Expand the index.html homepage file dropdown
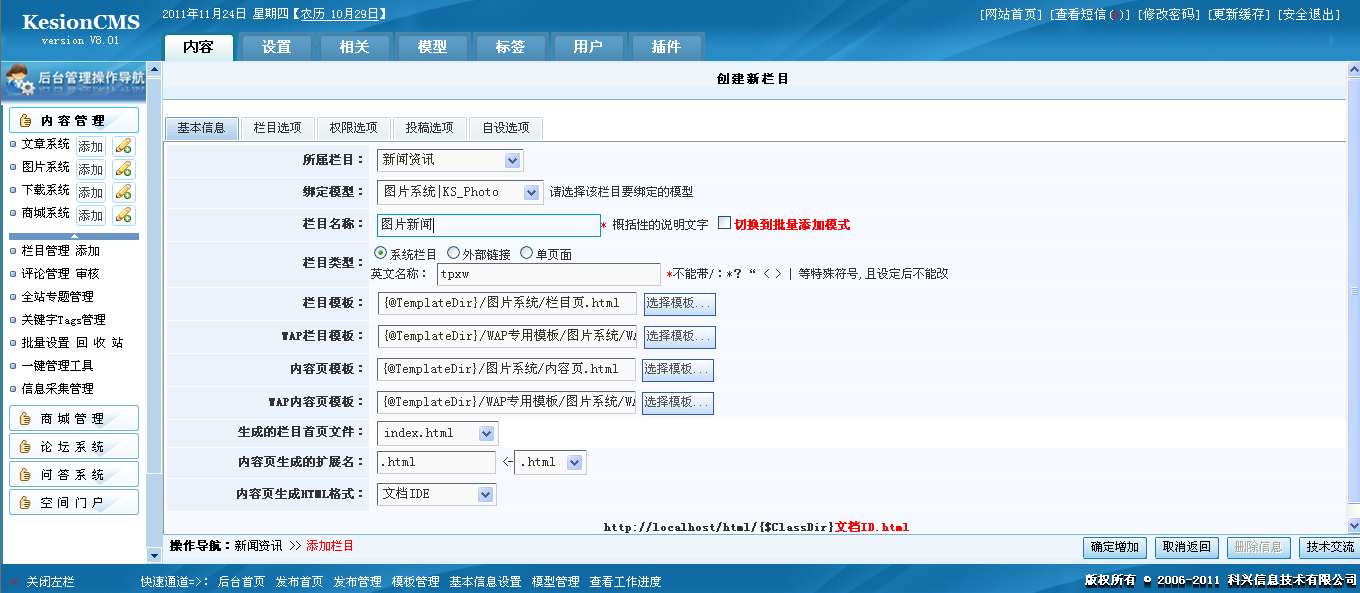Viewport: 1360px width, 593px height. pyautogui.click(x=486, y=433)
